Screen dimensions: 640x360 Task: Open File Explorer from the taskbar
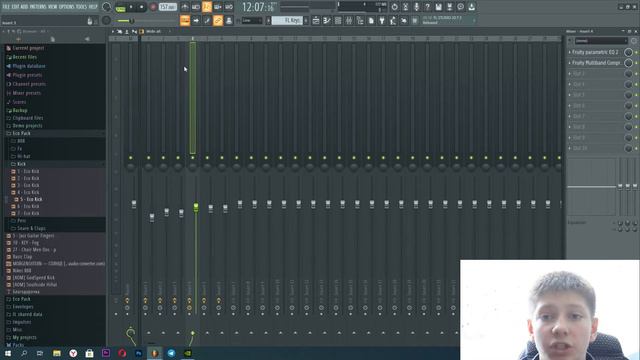(x=57, y=353)
